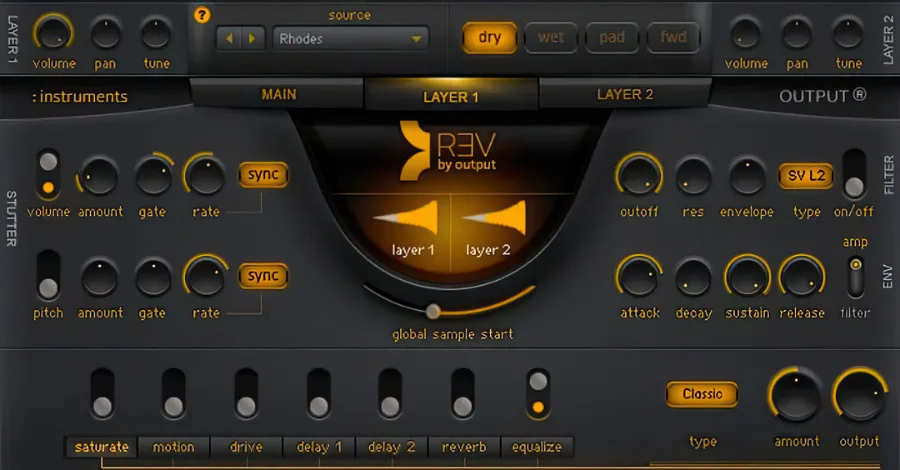Toggle the delay 2 effect switch
Viewport: 900px width, 470px height.
click(x=390, y=395)
